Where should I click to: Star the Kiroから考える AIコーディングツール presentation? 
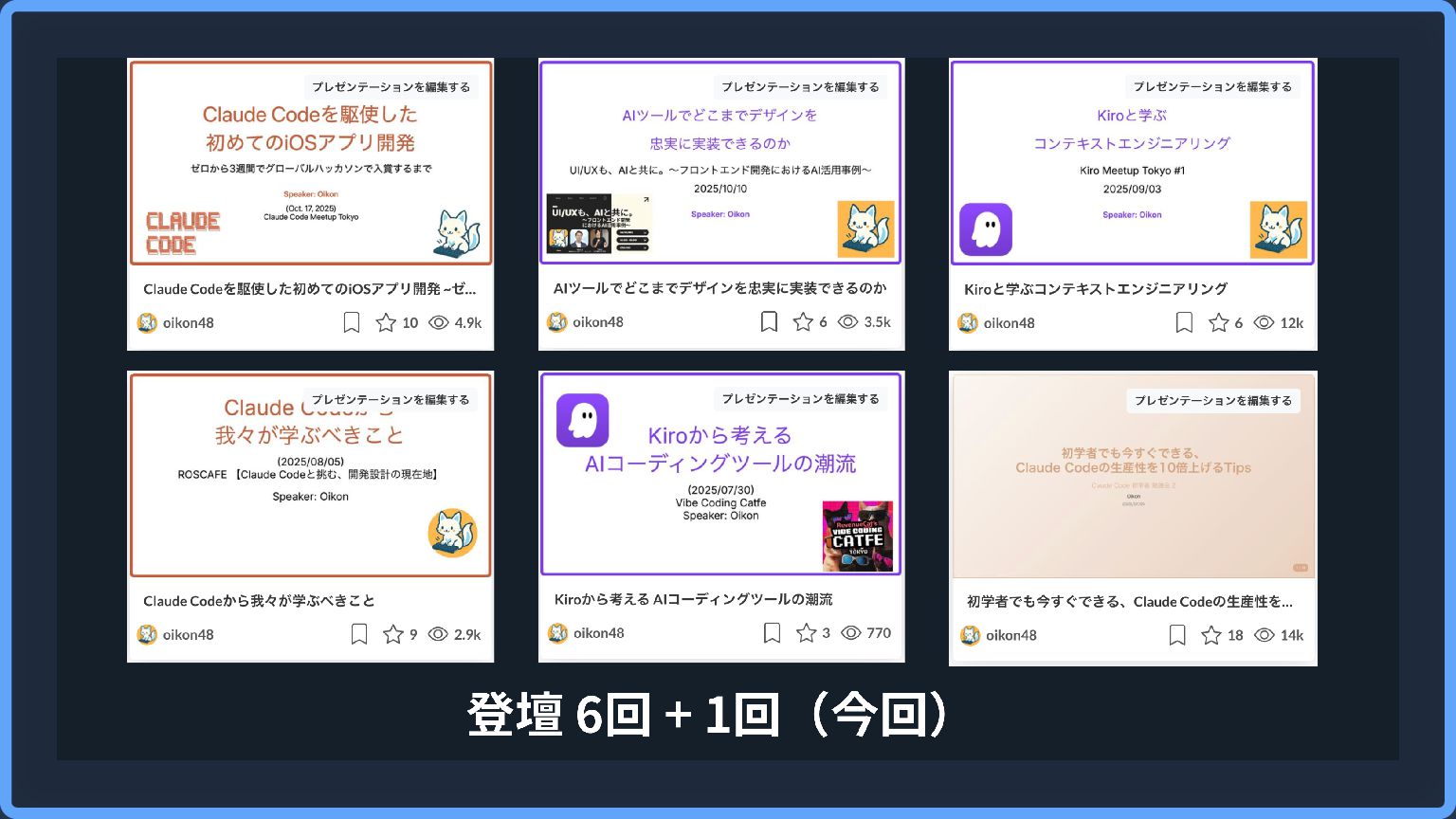(807, 633)
